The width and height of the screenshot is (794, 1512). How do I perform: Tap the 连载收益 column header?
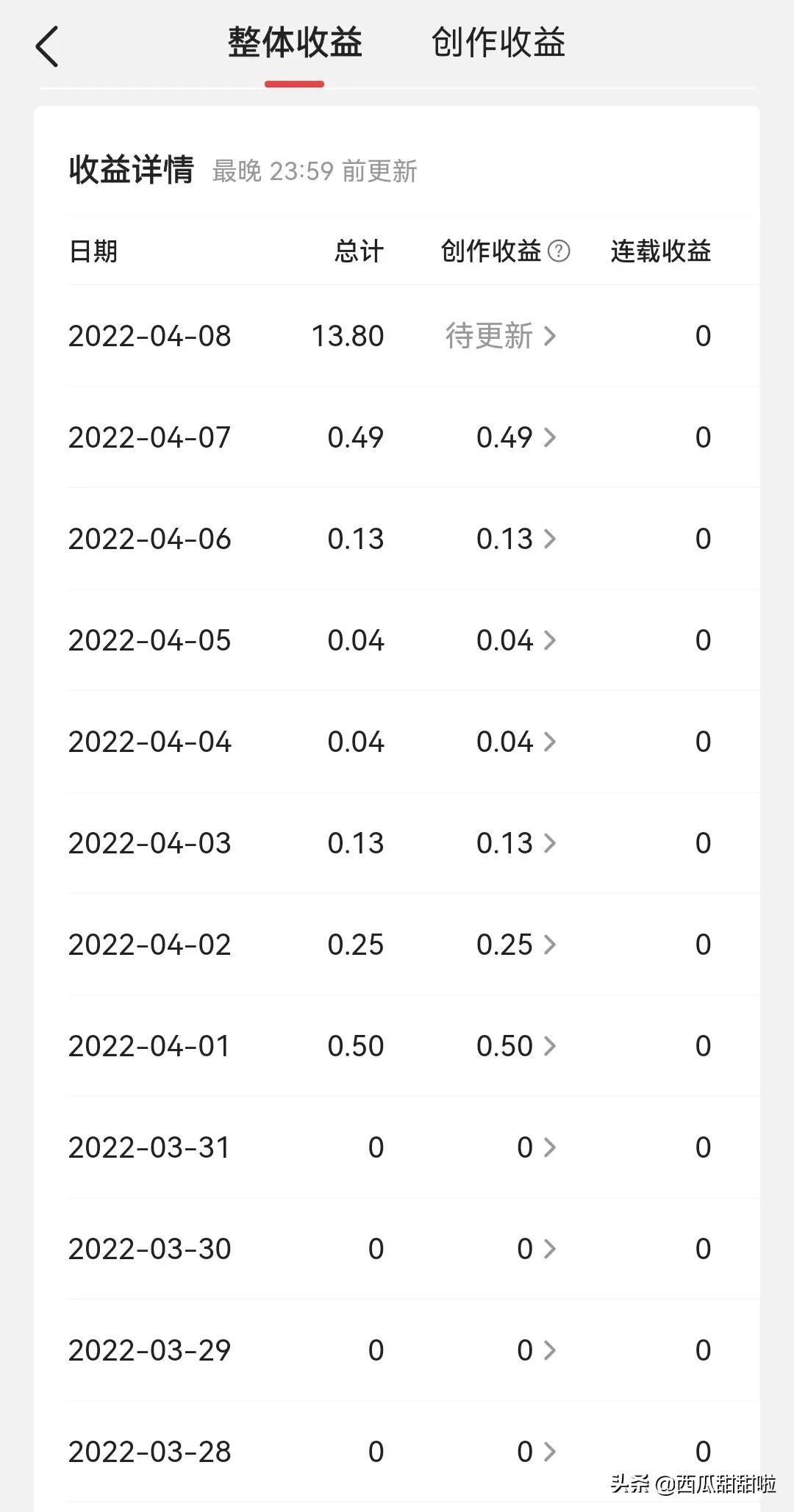click(x=660, y=251)
